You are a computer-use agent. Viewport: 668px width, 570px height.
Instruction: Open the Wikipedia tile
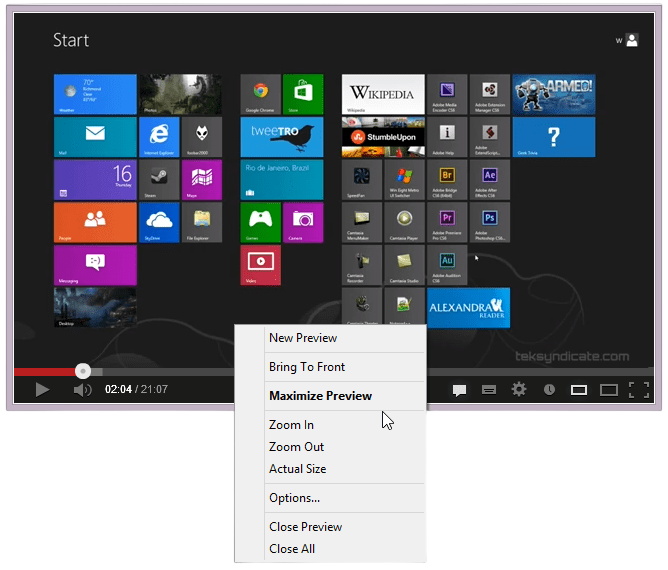382,94
